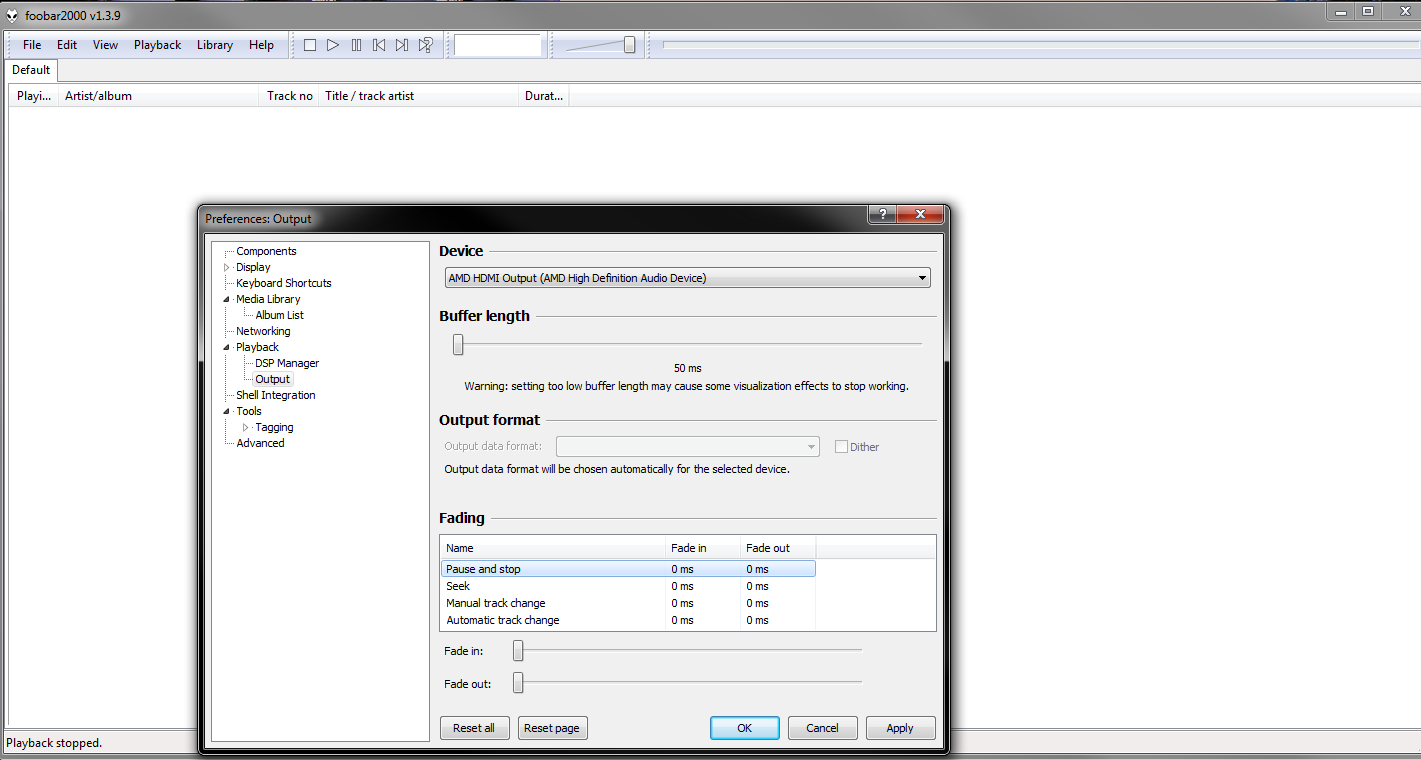Select Media Library in the preferences tree
The width and height of the screenshot is (1421, 760).
pos(268,299)
